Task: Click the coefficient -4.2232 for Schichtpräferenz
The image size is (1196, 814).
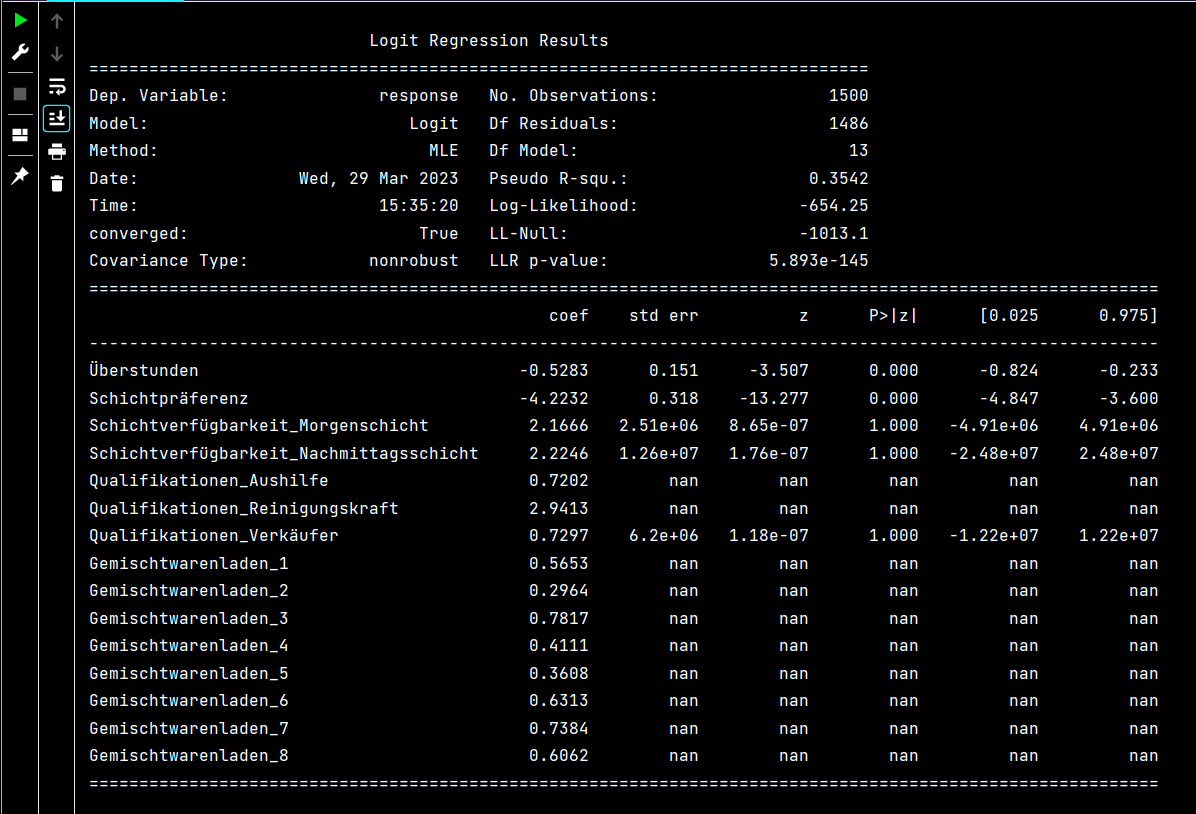Action: pos(554,398)
